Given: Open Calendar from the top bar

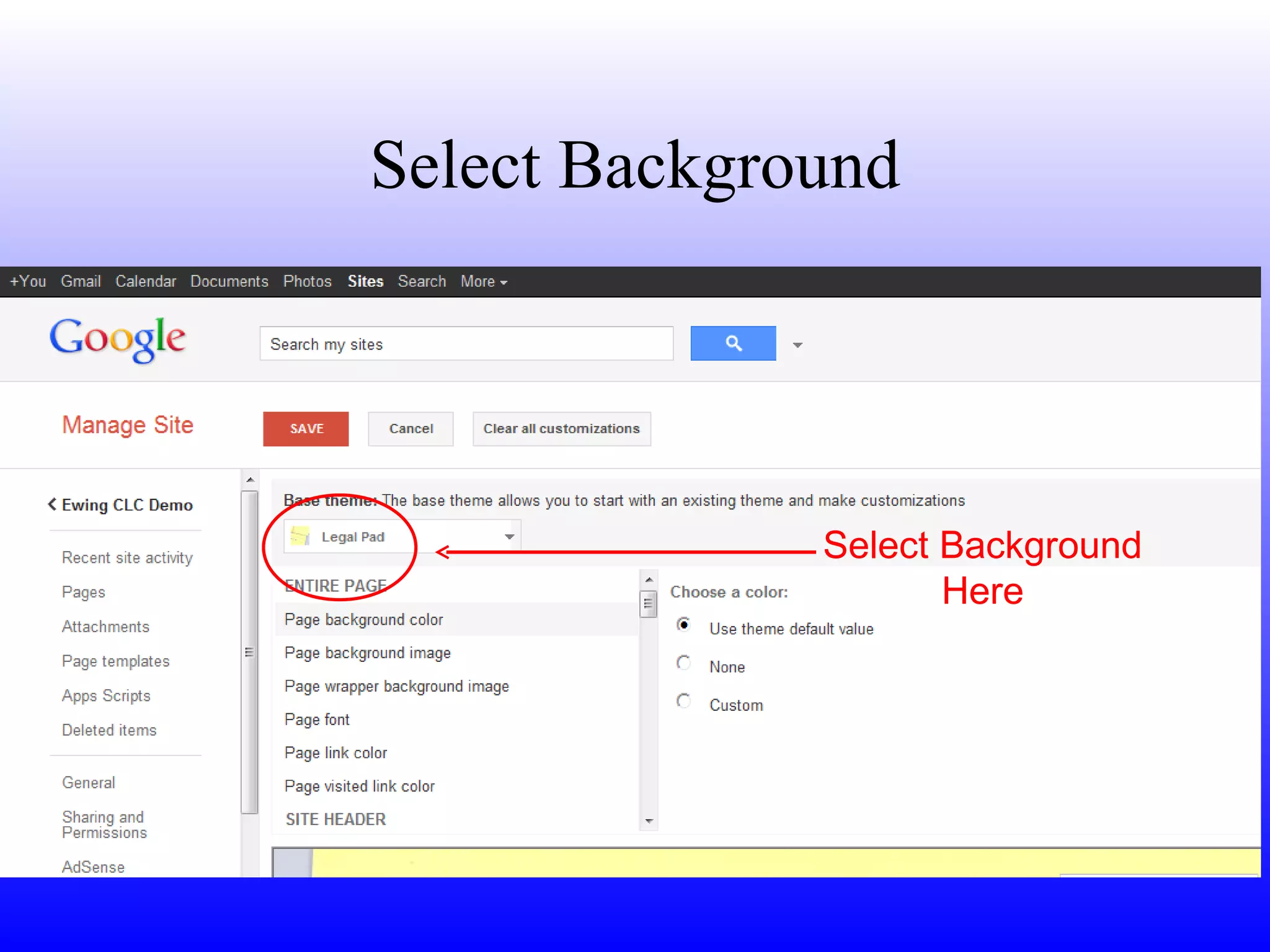Looking at the screenshot, I should [x=146, y=281].
